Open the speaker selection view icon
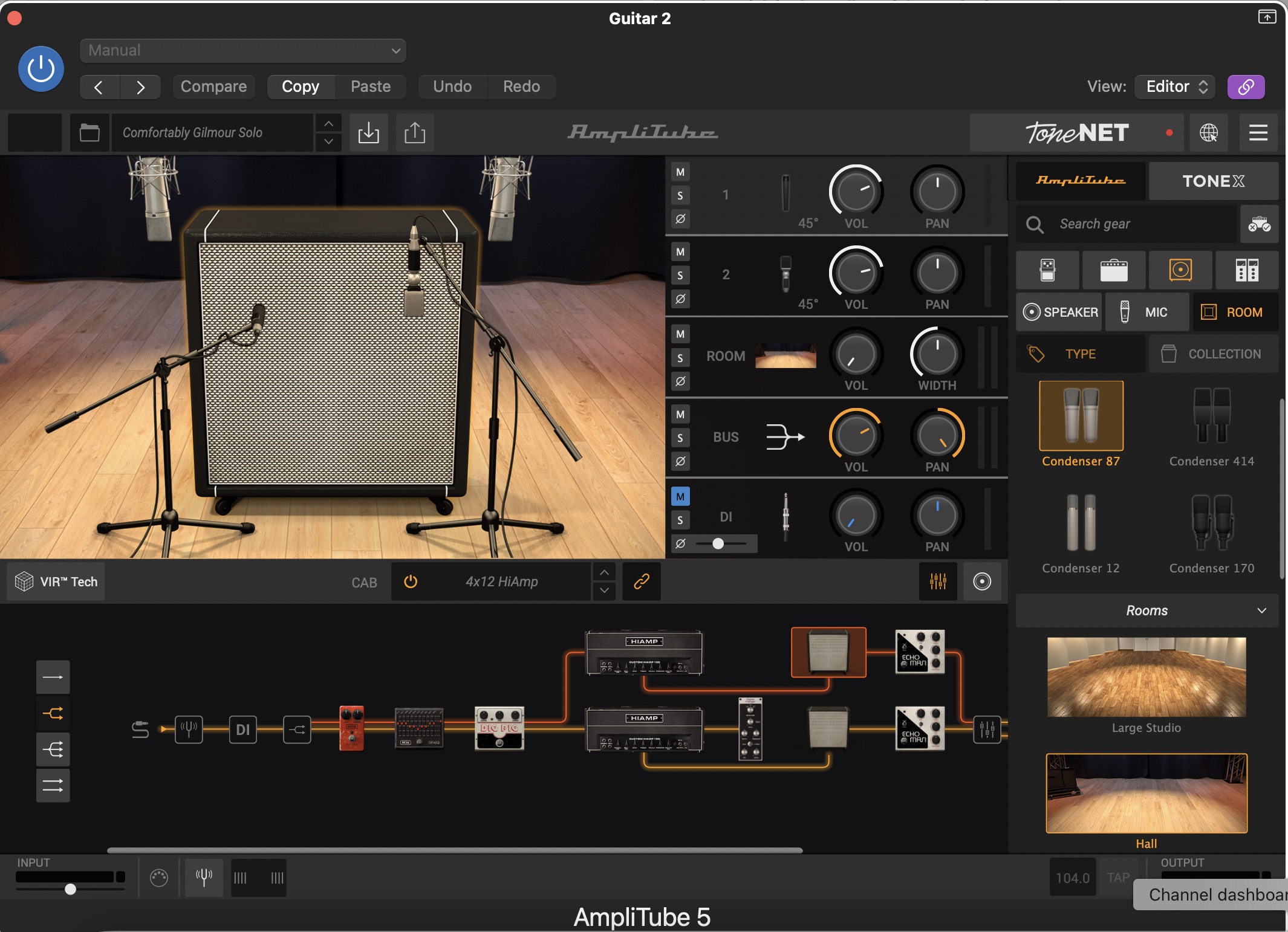This screenshot has height=932, width=1288. tap(982, 581)
